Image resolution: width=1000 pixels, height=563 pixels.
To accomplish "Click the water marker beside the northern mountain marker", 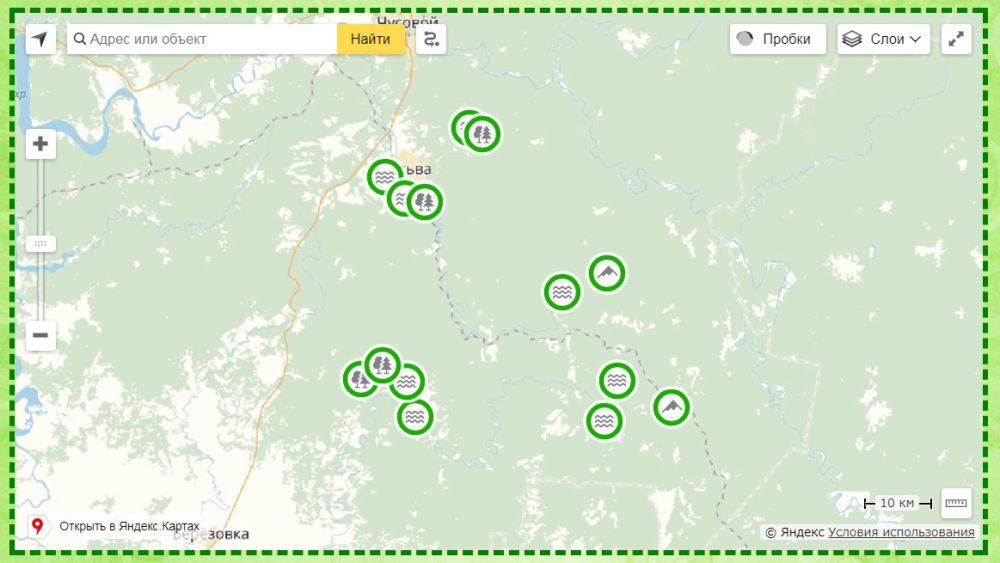I will click(562, 292).
